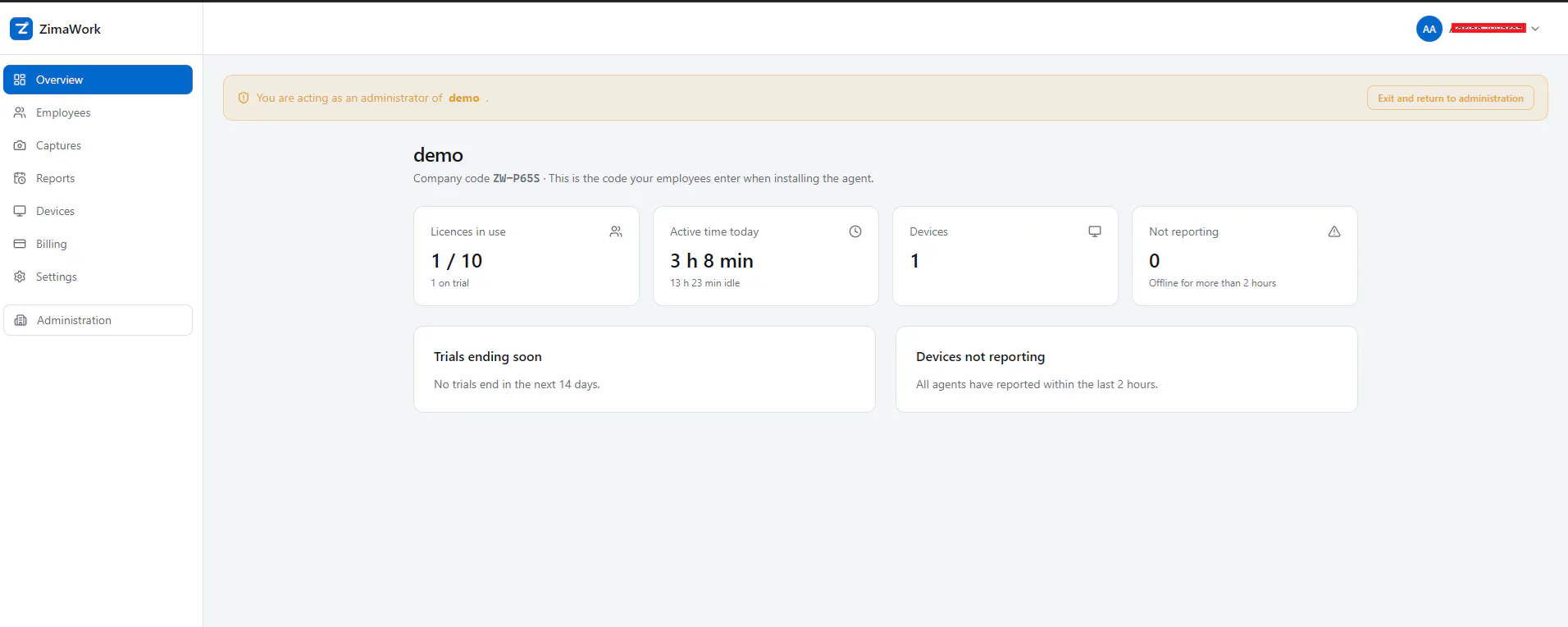Screen dimensions: 1568x627
Task: Click the users icon on Licences in use card
Action: point(616,231)
